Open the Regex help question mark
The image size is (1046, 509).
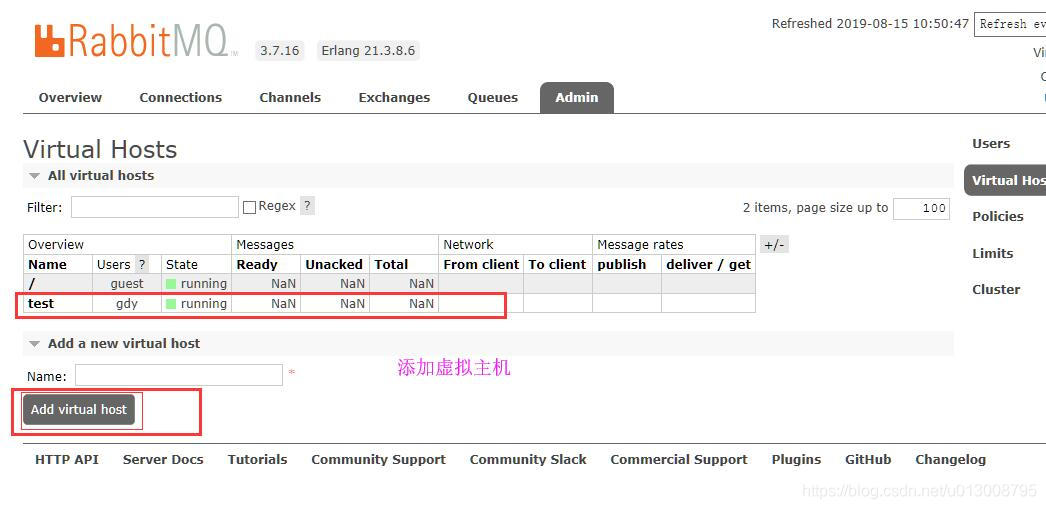(x=307, y=206)
